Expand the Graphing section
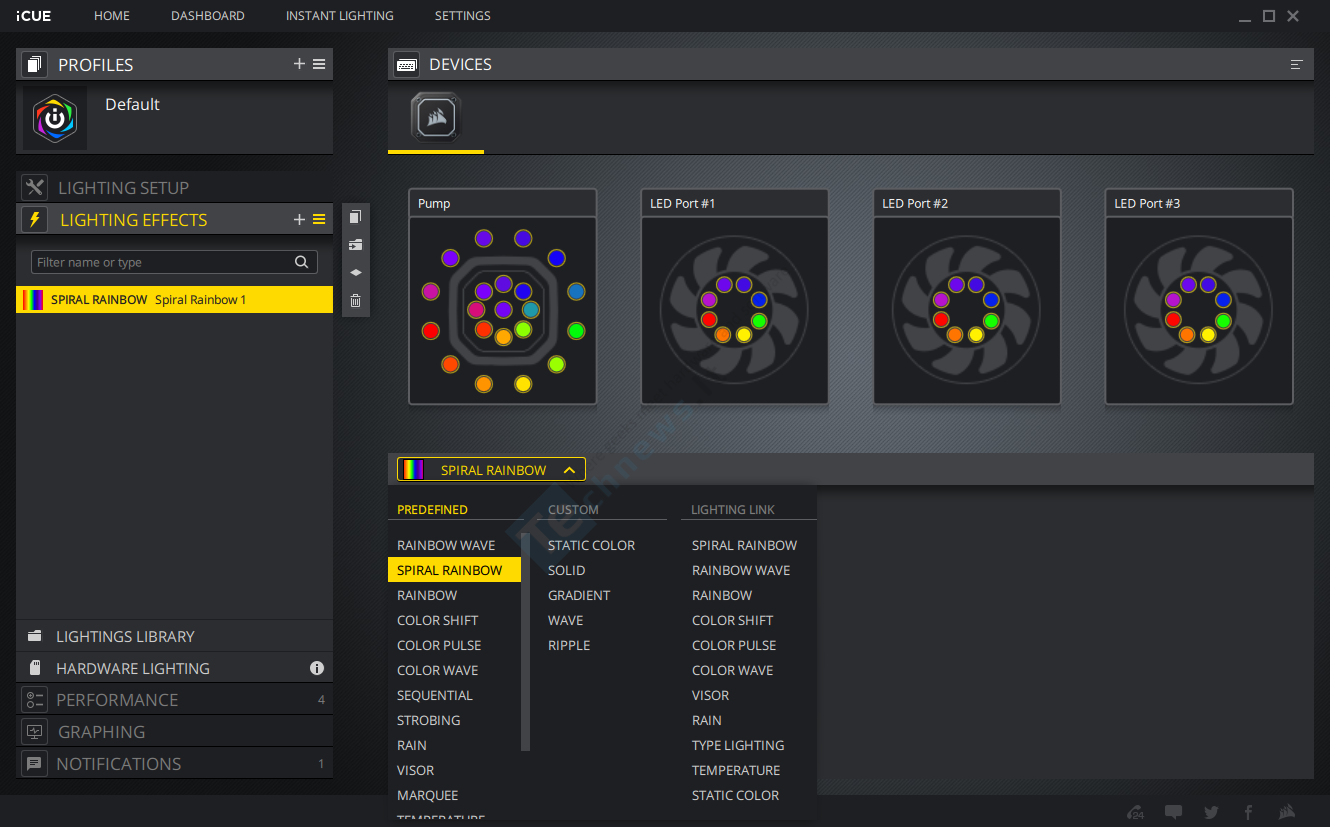This screenshot has width=1330, height=827. [174, 732]
